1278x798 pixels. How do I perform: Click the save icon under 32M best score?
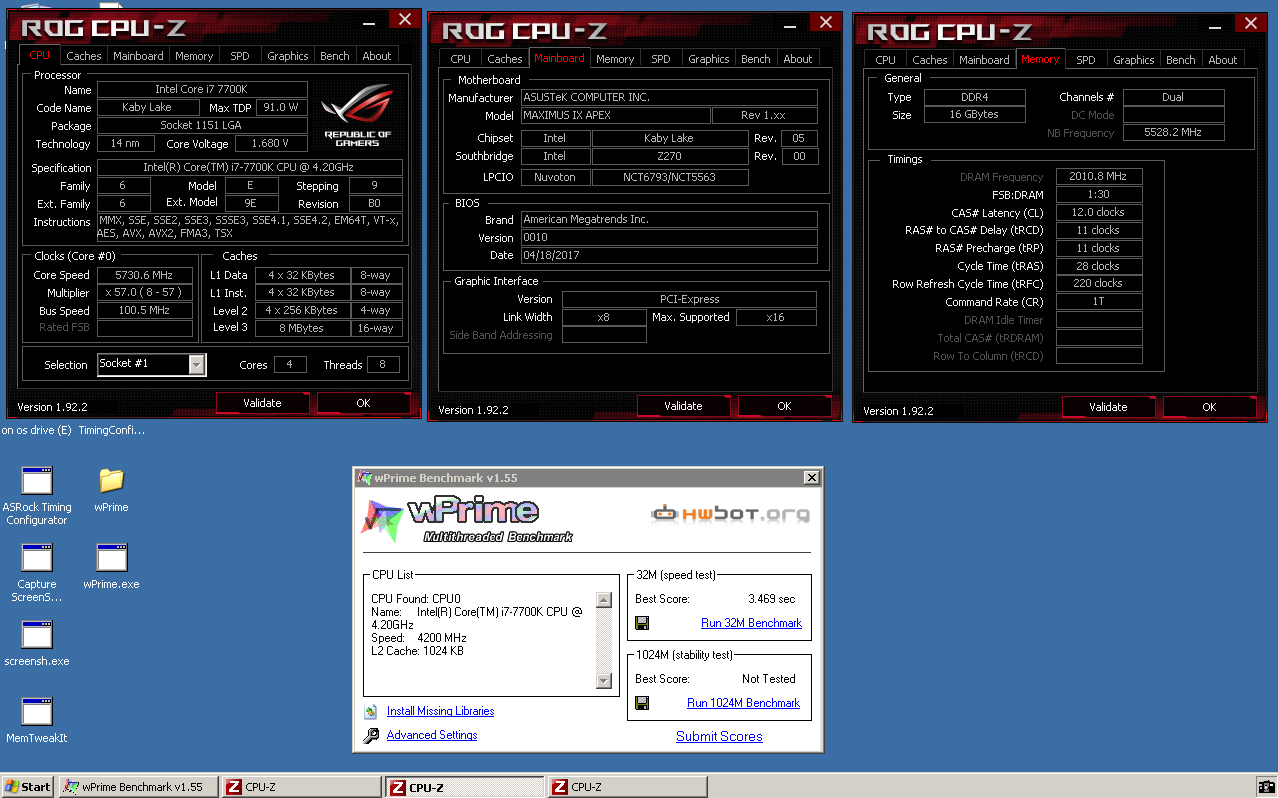pos(642,623)
